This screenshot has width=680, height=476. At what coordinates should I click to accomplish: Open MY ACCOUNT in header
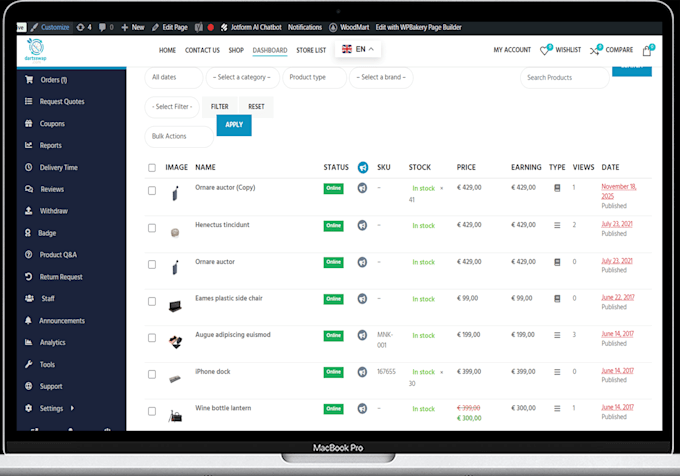512,50
